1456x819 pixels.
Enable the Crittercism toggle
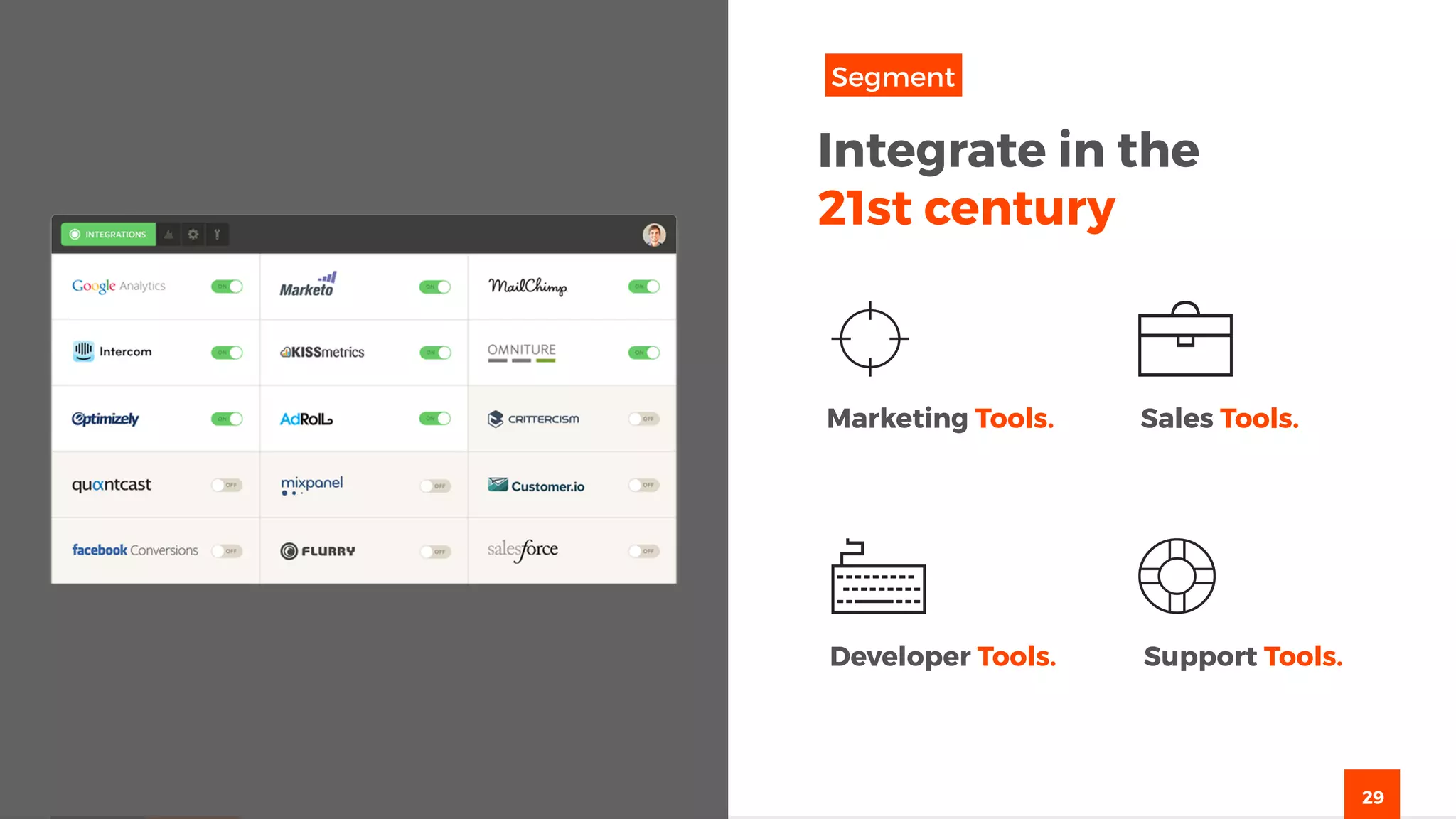tap(644, 419)
